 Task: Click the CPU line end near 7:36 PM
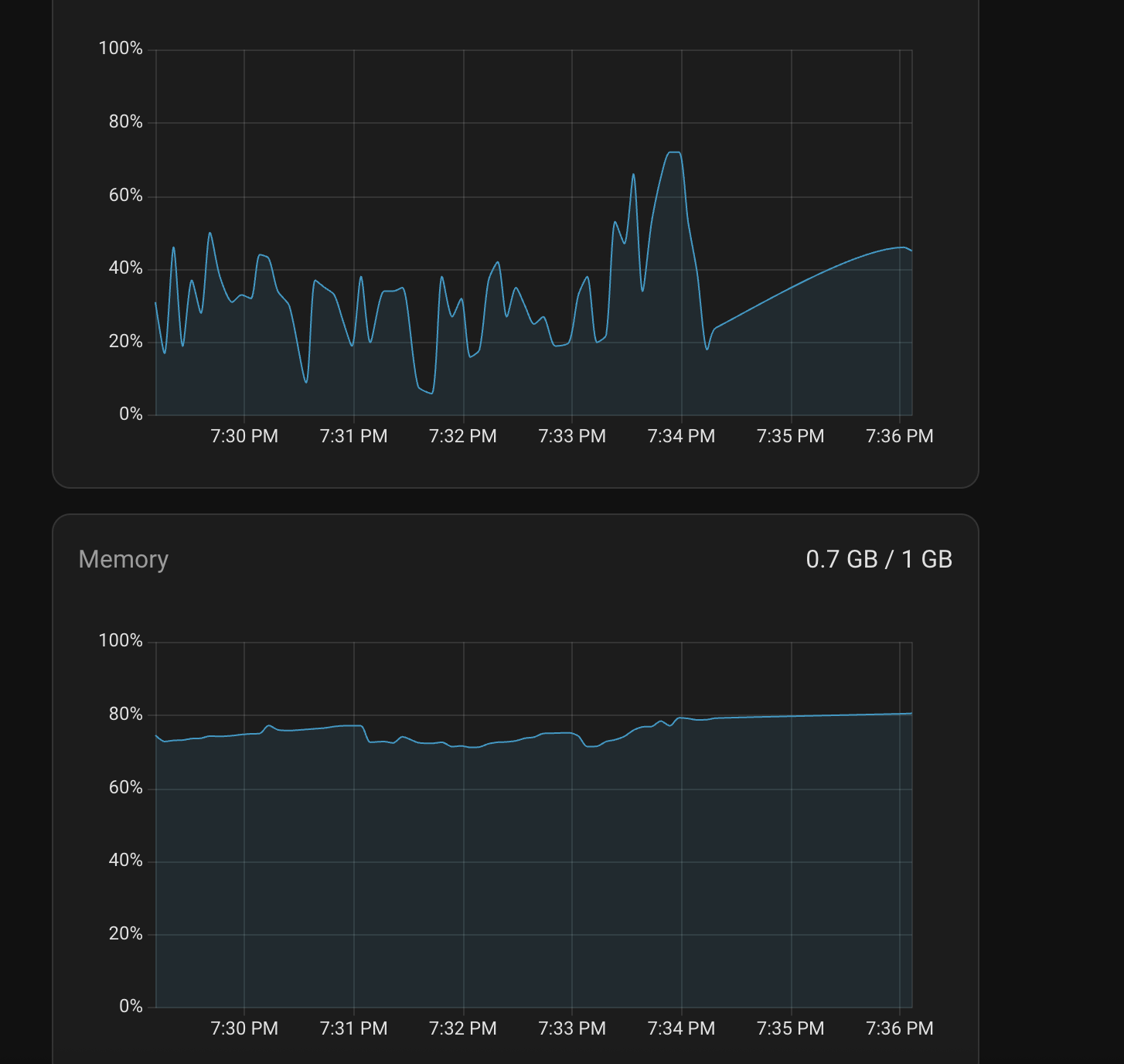[x=911, y=250]
